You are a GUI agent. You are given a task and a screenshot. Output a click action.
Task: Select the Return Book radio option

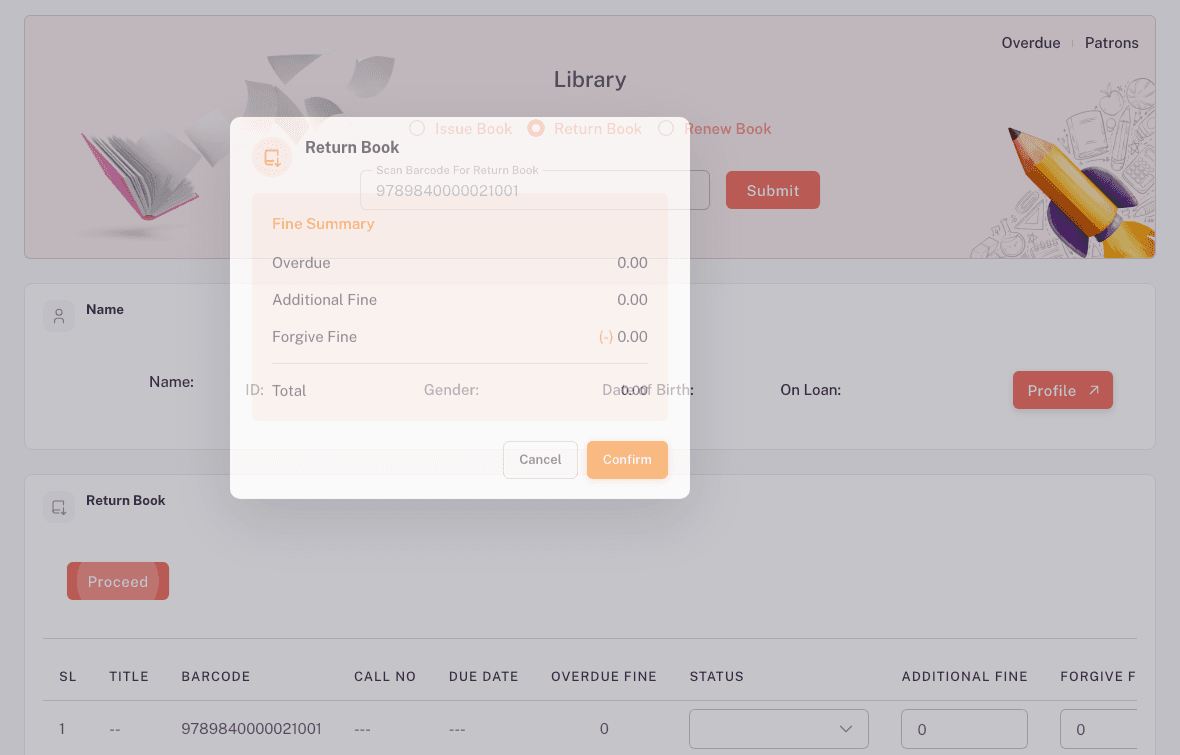[x=536, y=128]
